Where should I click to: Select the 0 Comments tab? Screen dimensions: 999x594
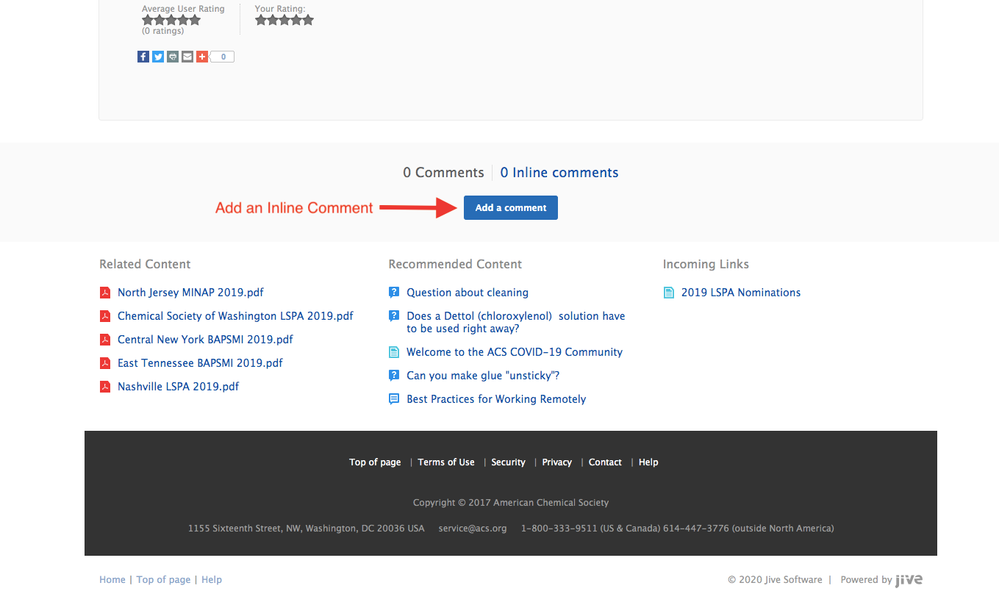(x=443, y=173)
